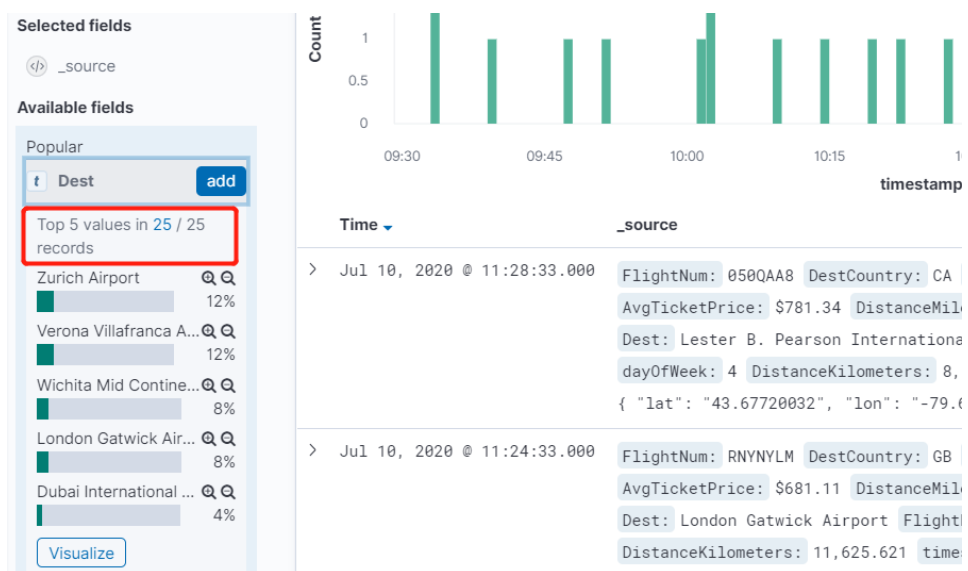Select the Dest field name
Viewport: 968px width, 571px height.
76,181
